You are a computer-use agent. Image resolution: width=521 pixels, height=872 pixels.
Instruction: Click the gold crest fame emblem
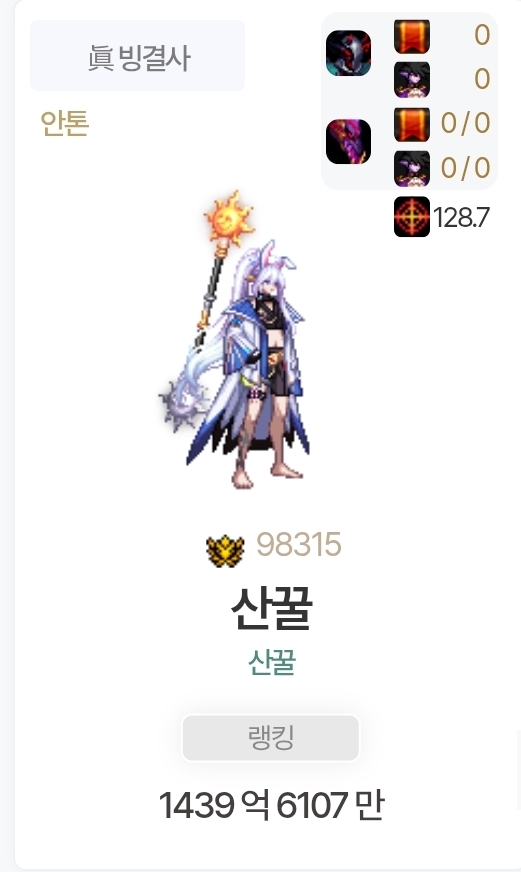point(225,551)
